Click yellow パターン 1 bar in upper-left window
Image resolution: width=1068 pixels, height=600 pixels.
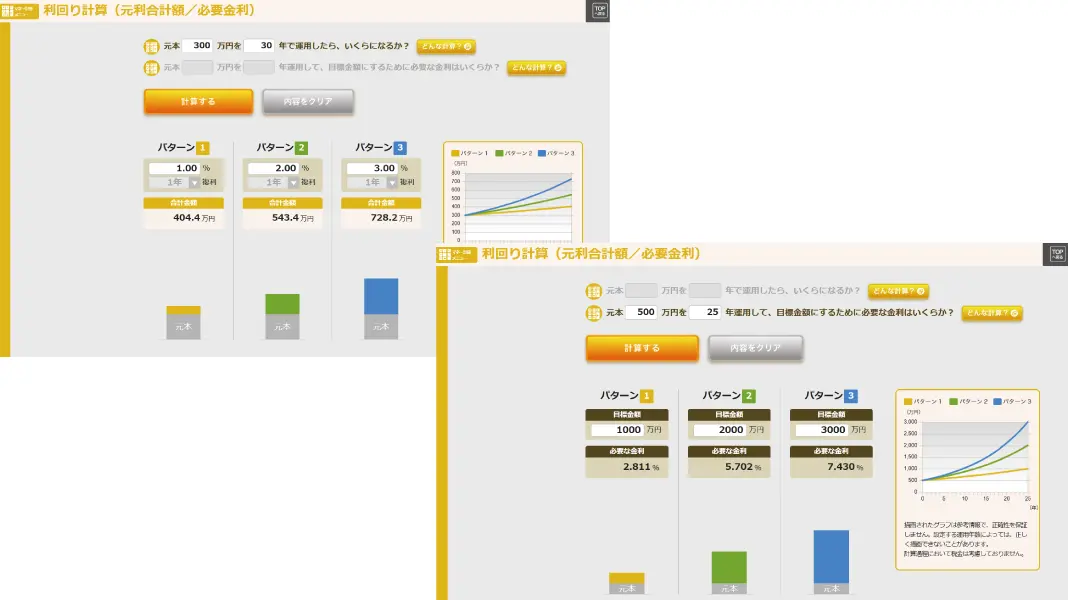click(183, 311)
